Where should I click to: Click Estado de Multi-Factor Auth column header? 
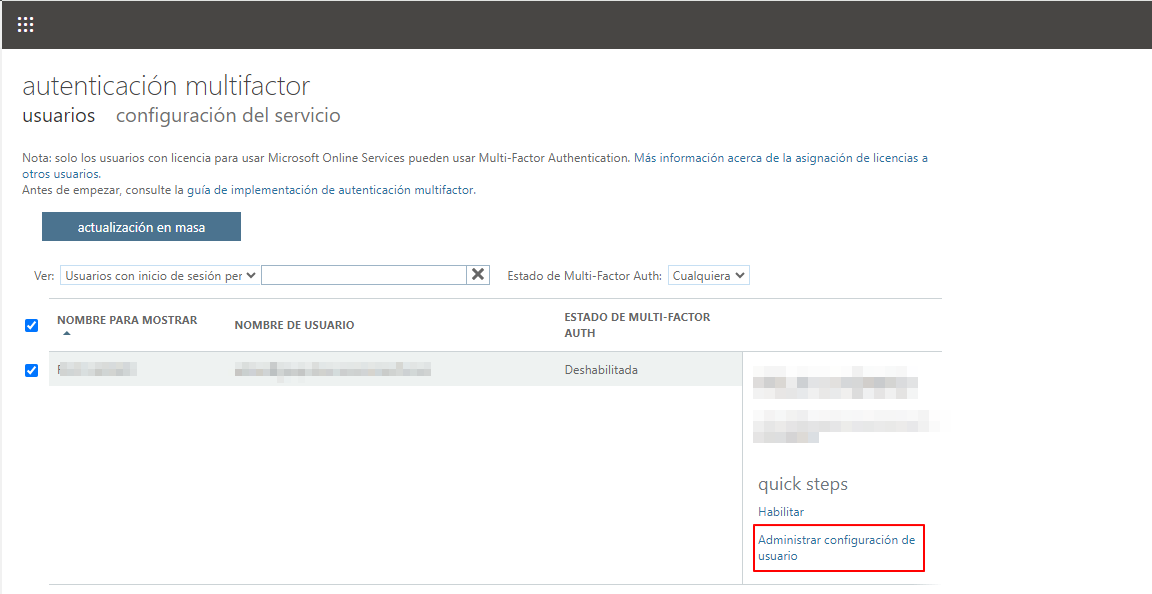(637, 325)
